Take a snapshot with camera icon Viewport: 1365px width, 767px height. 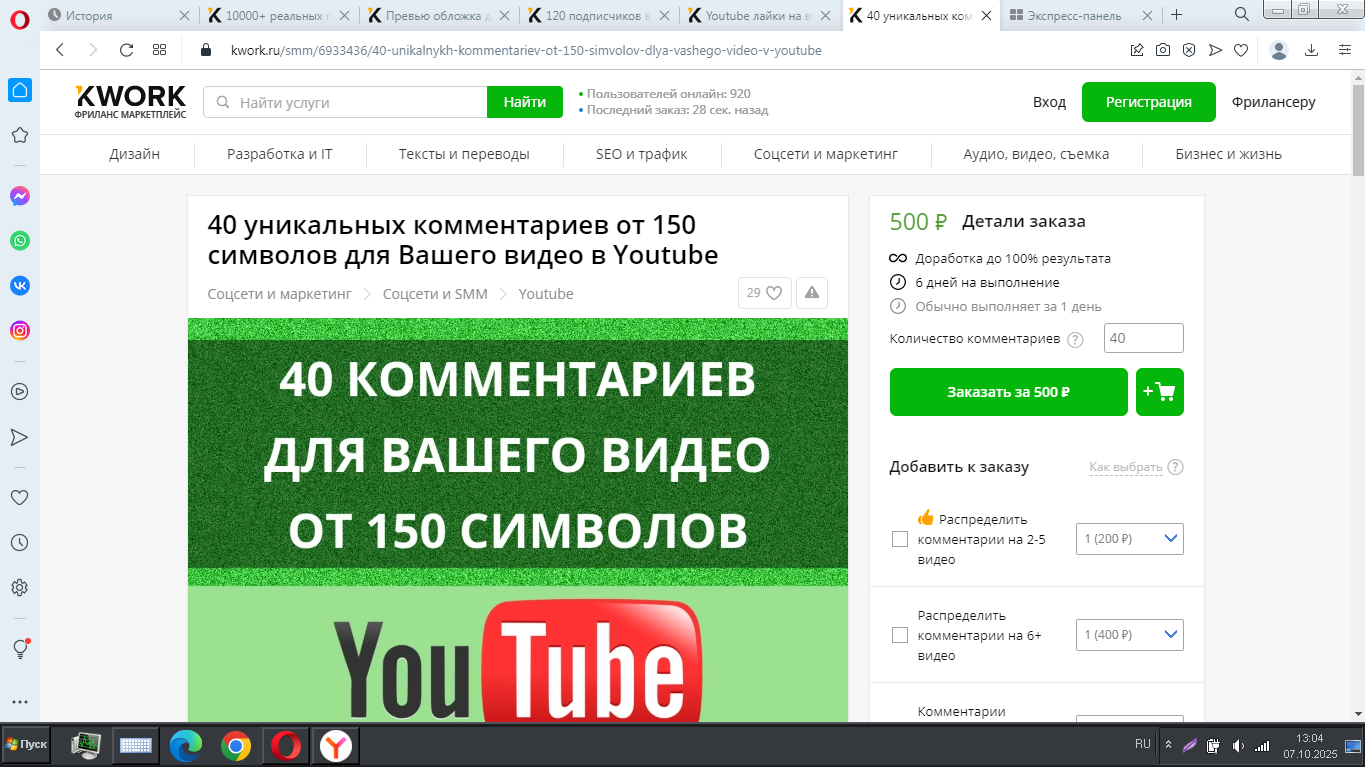1163,50
